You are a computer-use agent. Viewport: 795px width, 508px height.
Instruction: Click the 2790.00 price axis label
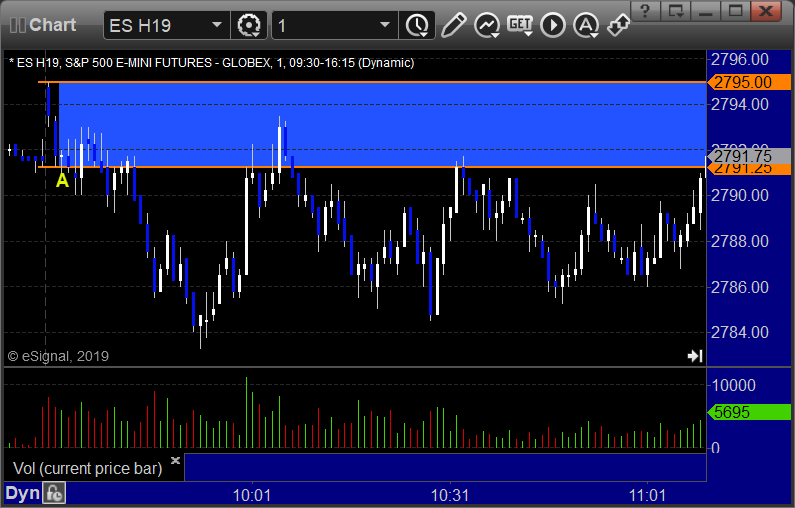(740, 196)
